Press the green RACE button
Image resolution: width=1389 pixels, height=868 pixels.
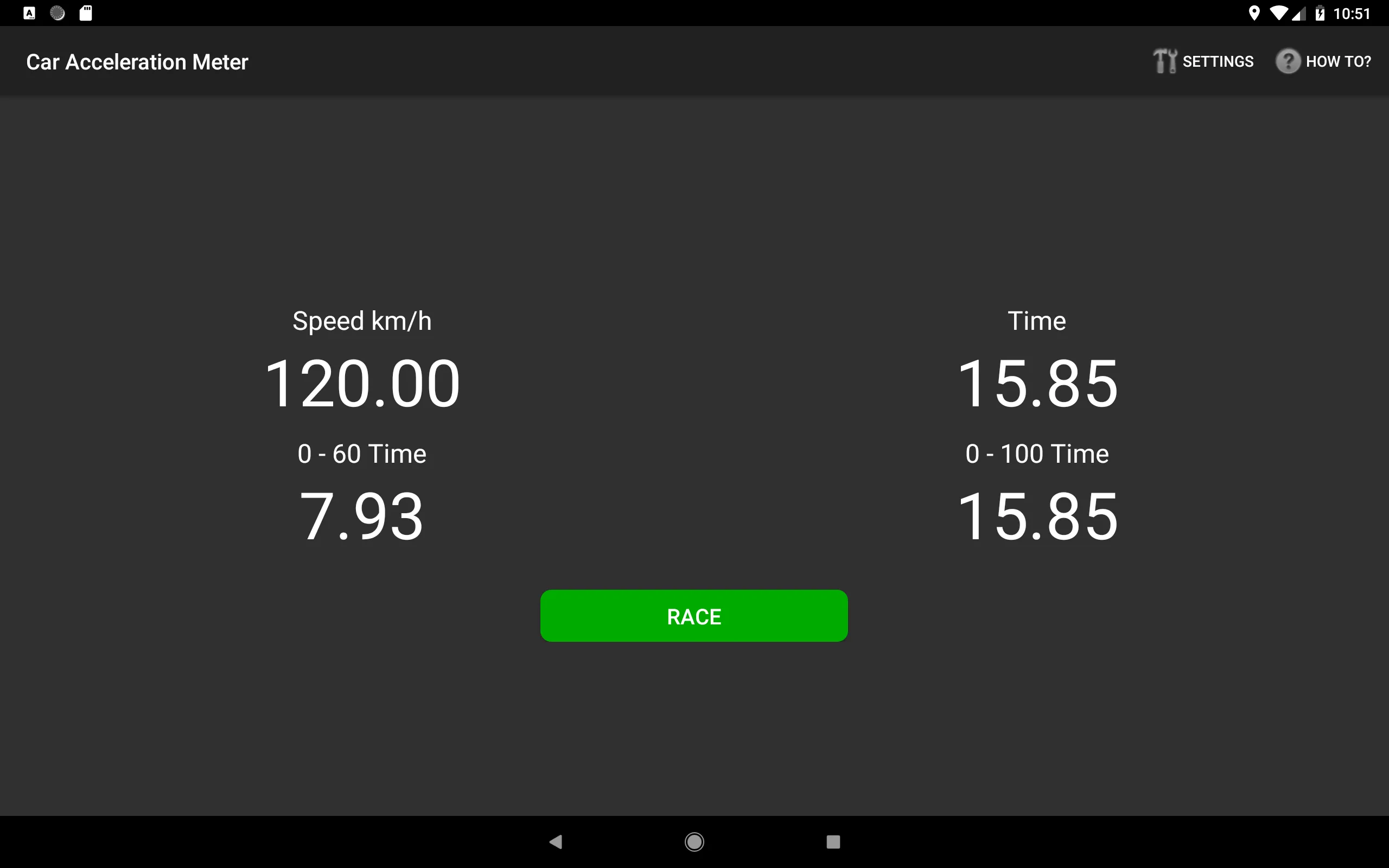(694, 615)
